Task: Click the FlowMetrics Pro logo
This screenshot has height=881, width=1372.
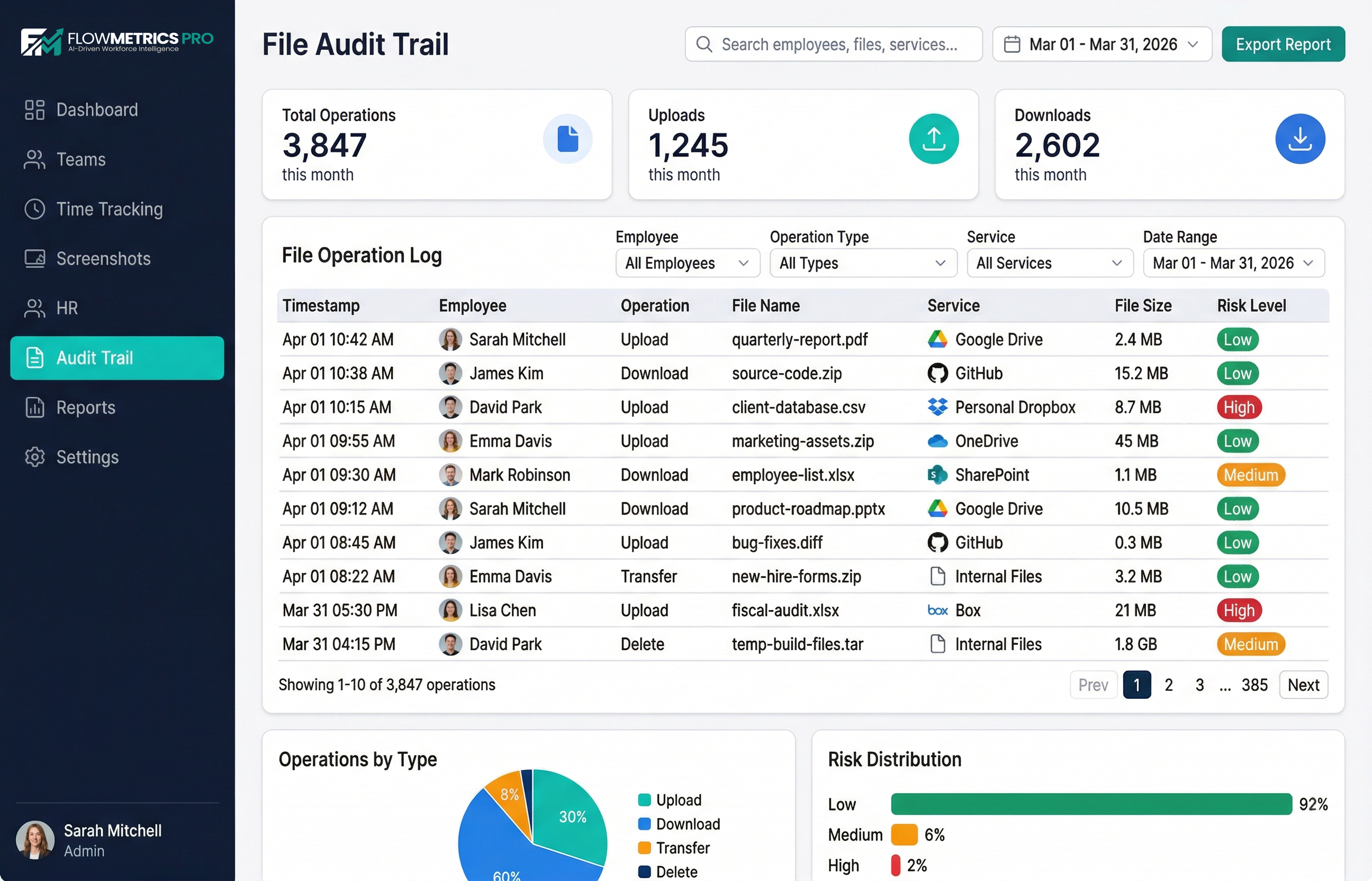Action: 117,42
